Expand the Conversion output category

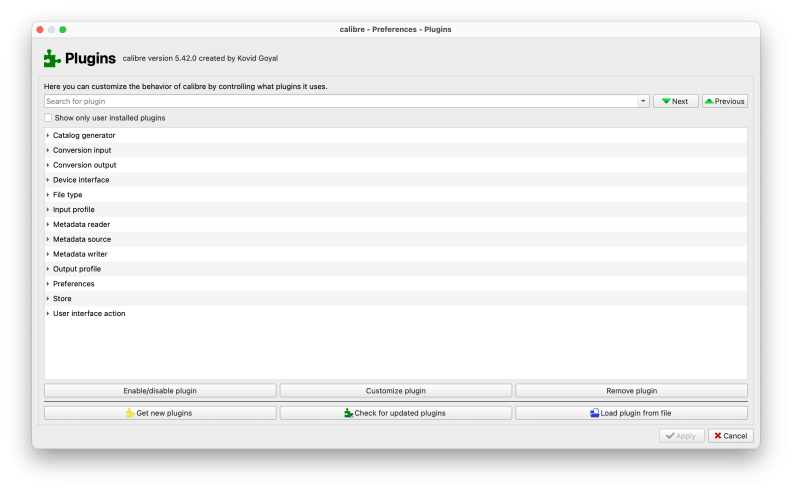[48, 165]
